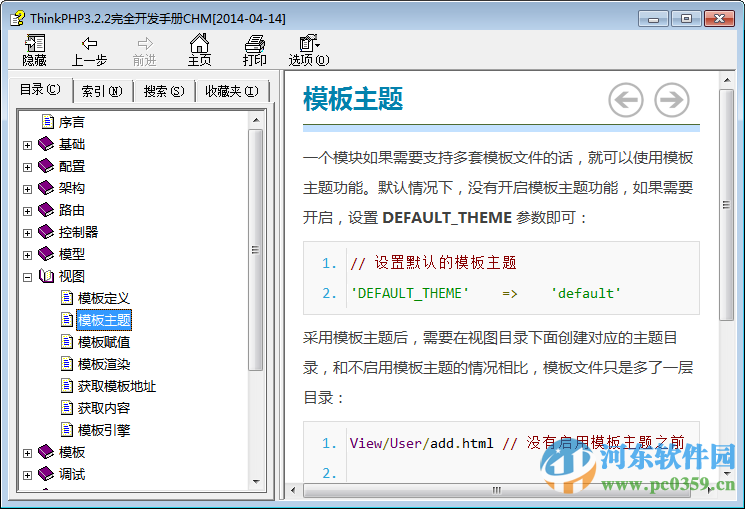This screenshot has height=509, width=745.
Task: Go back with 上一步 toolbar button
Action: [89, 51]
